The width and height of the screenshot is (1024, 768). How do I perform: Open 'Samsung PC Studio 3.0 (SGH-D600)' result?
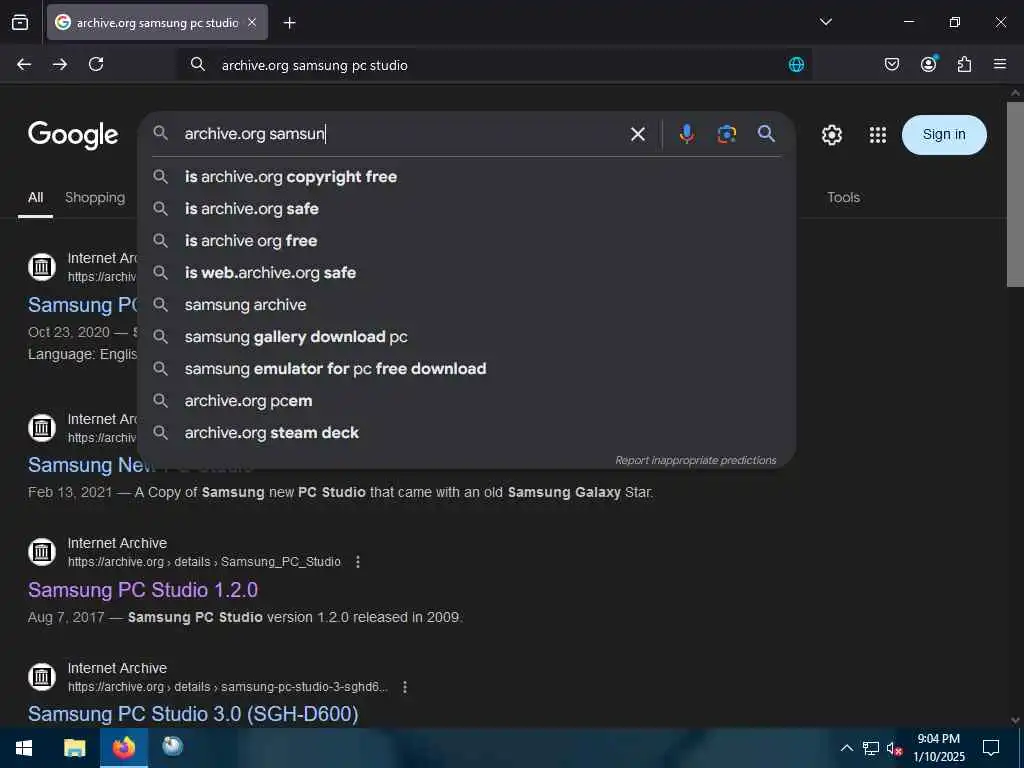pyautogui.click(x=193, y=714)
